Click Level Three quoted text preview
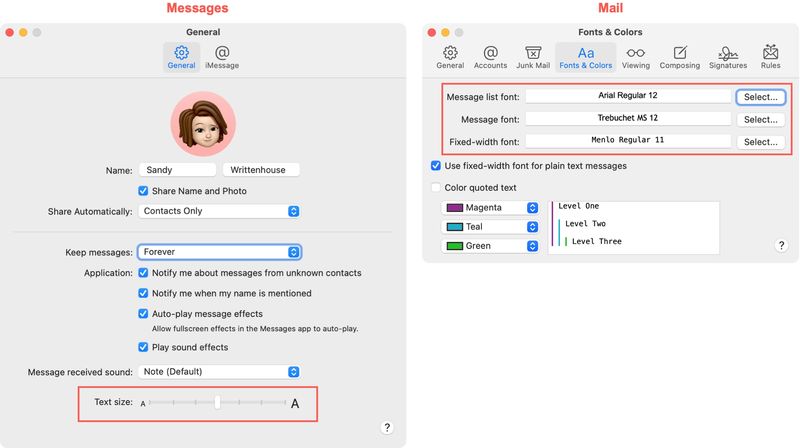Image resolution: width=800 pixels, height=448 pixels. click(596, 241)
